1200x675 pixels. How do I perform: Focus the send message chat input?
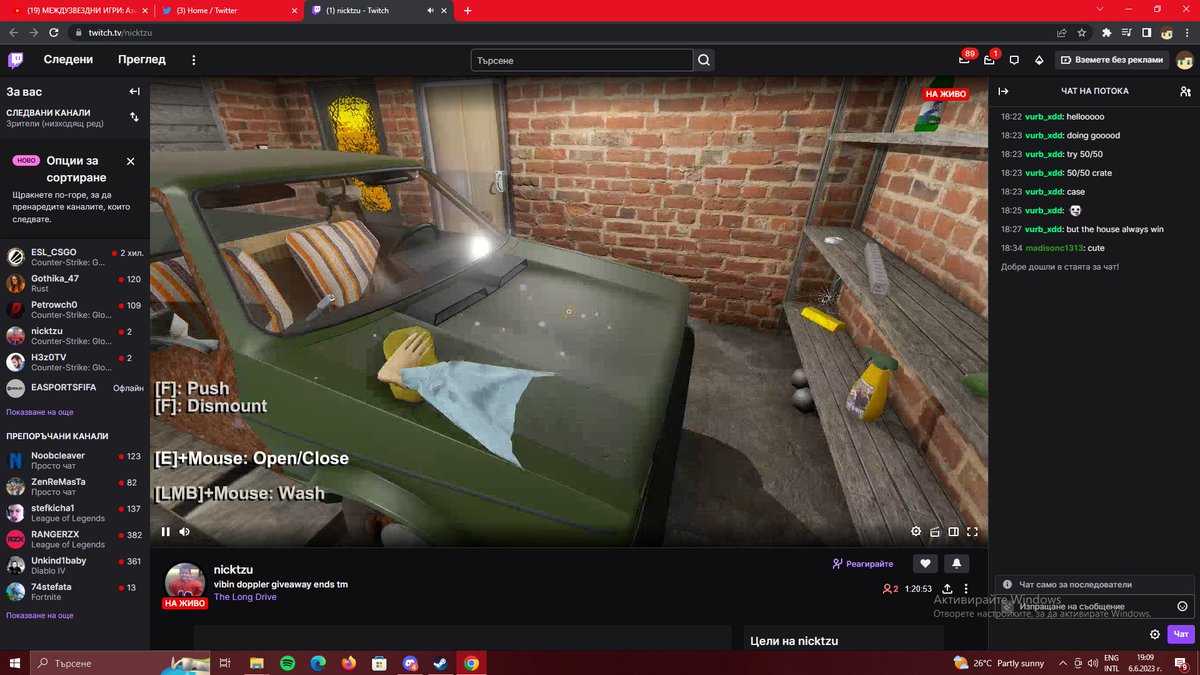(x=1093, y=606)
